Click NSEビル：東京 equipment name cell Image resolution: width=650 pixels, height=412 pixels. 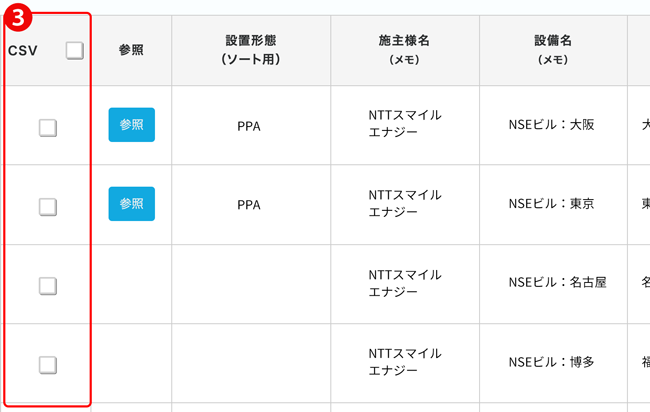pos(552,204)
